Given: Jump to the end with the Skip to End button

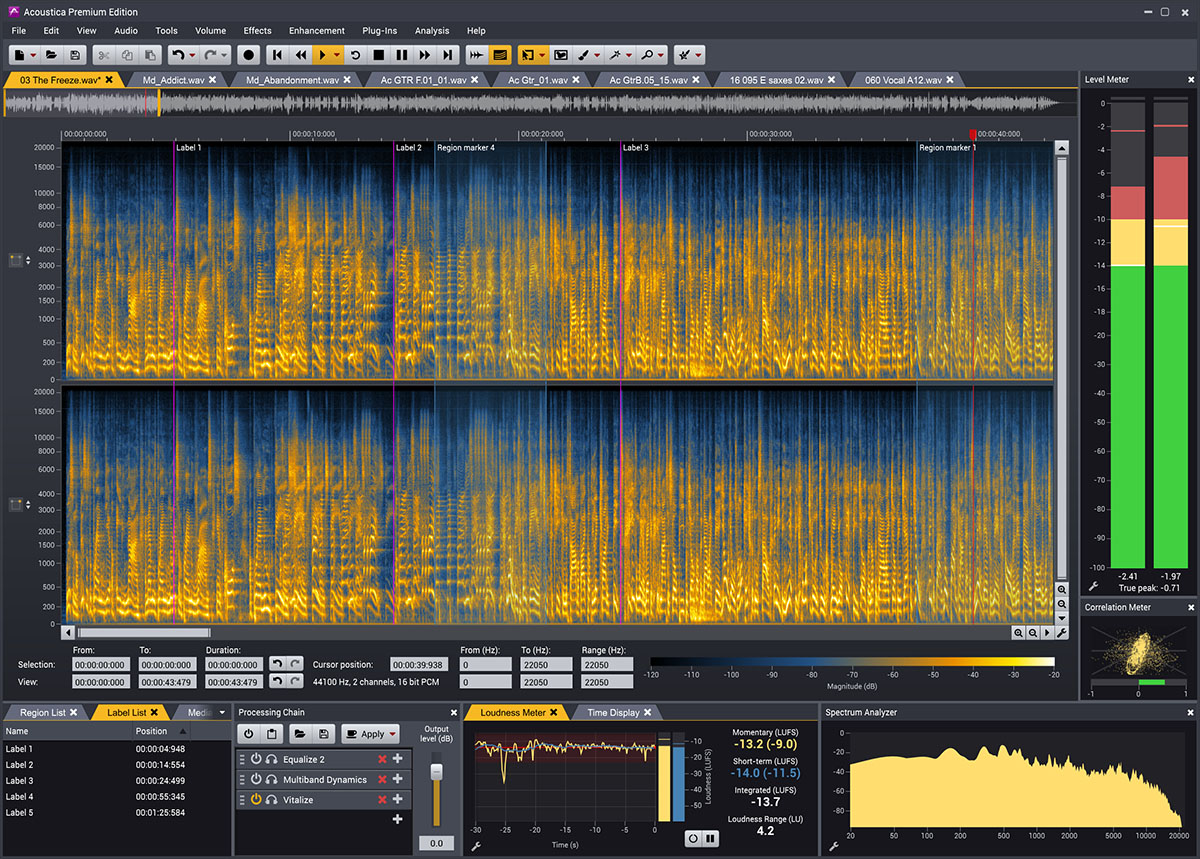Looking at the screenshot, I should (449, 55).
